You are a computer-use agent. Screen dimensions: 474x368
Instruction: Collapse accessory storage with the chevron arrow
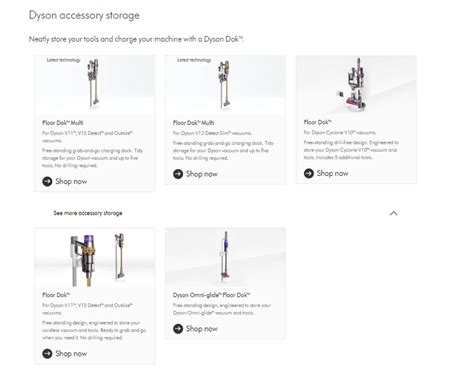point(394,213)
